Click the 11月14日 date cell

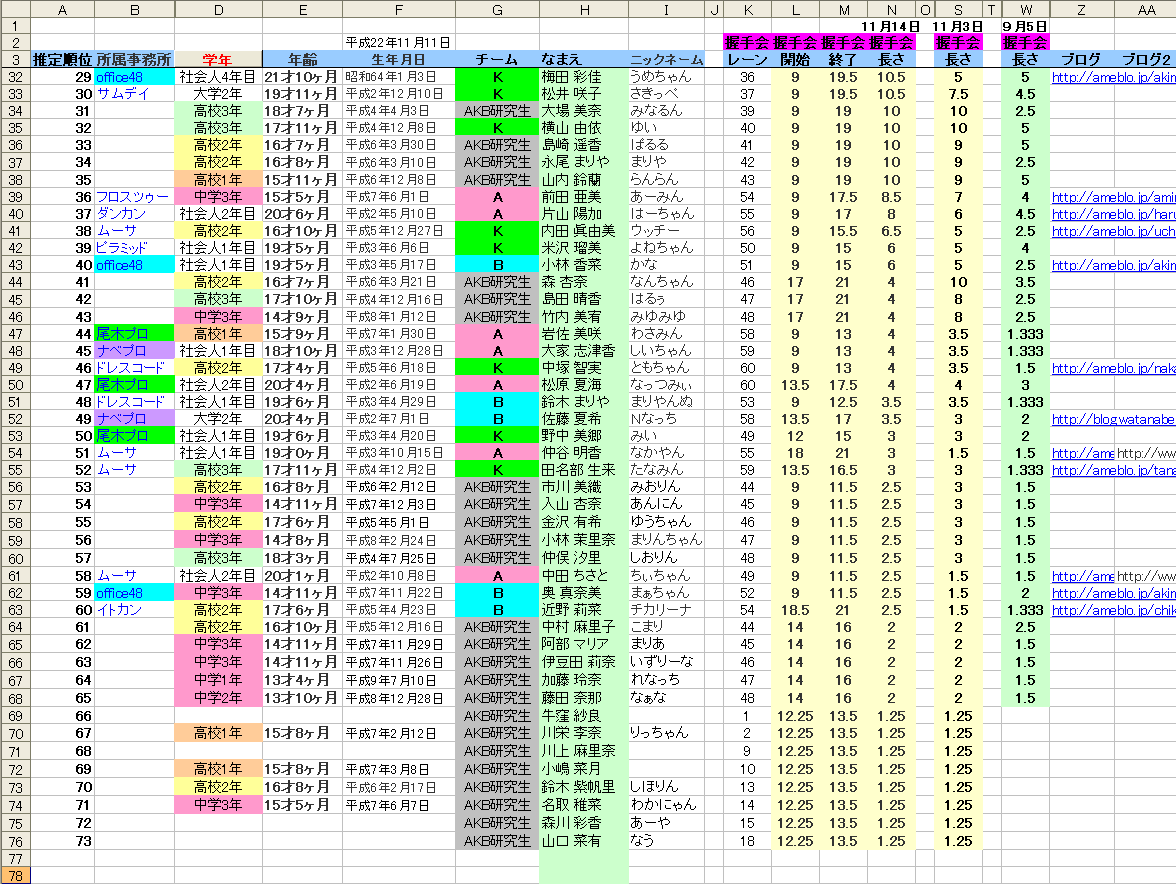890,26
